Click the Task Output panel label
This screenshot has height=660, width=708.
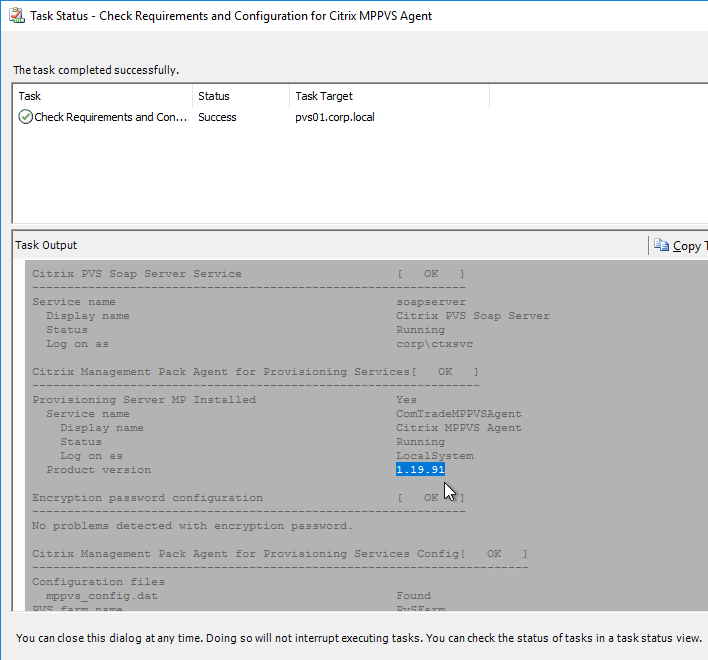46,245
